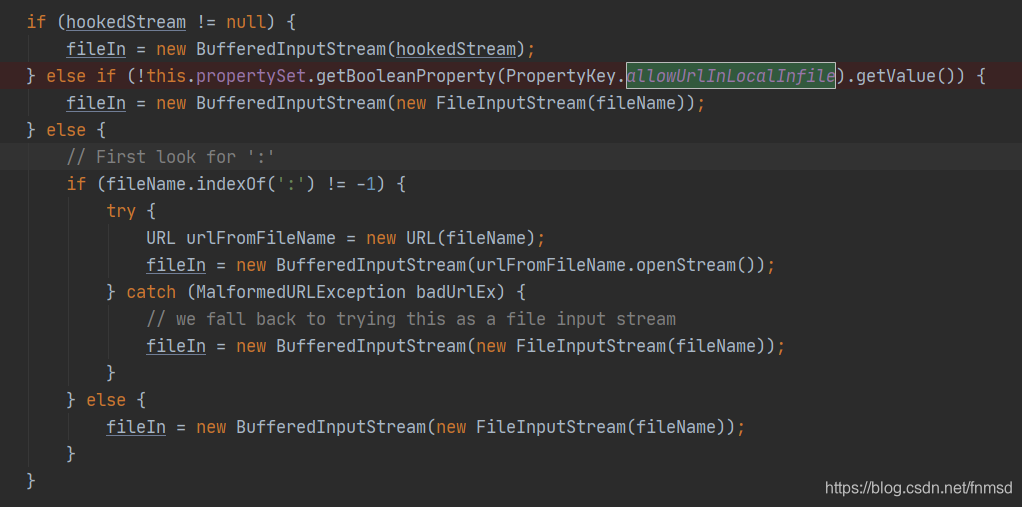
Task: Click the openStream() method call
Action: click(695, 265)
